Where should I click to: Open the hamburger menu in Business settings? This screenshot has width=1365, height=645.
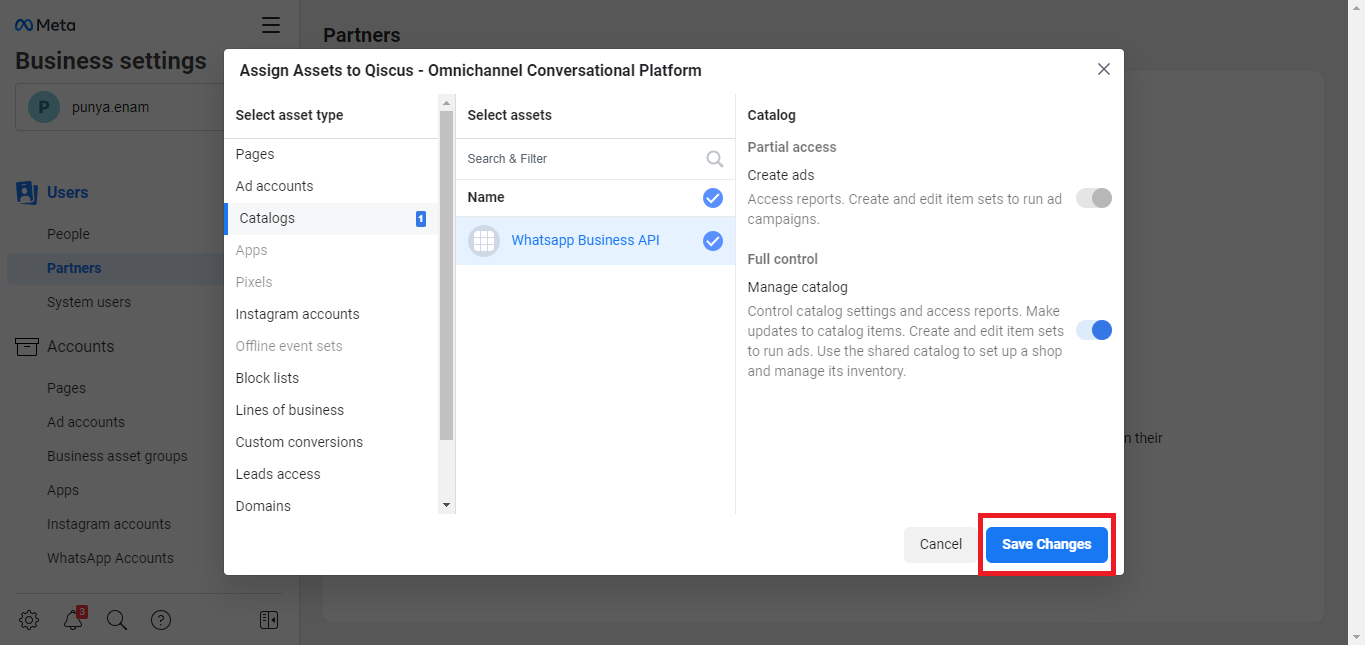click(x=271, y=25)
